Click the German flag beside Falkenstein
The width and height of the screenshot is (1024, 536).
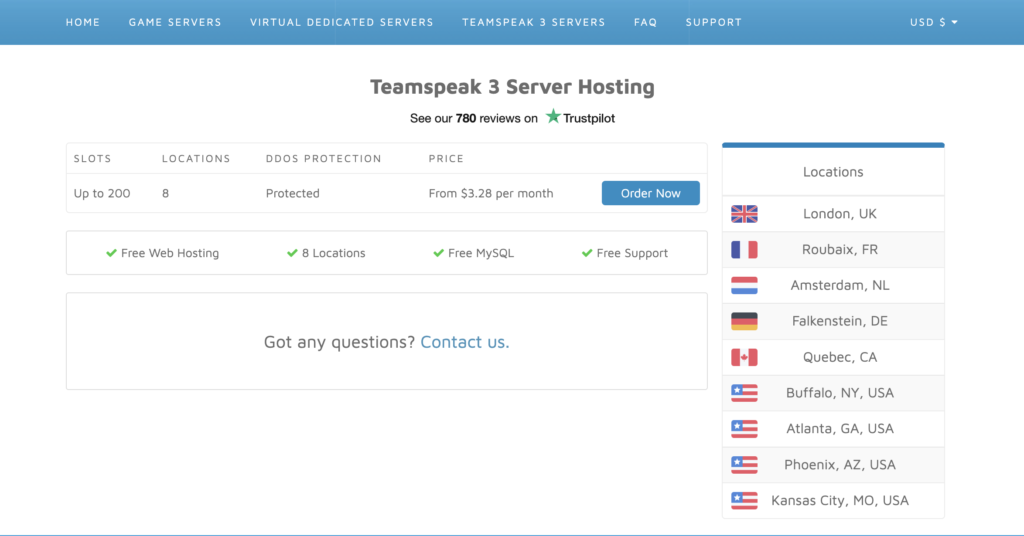pos(744,322)
